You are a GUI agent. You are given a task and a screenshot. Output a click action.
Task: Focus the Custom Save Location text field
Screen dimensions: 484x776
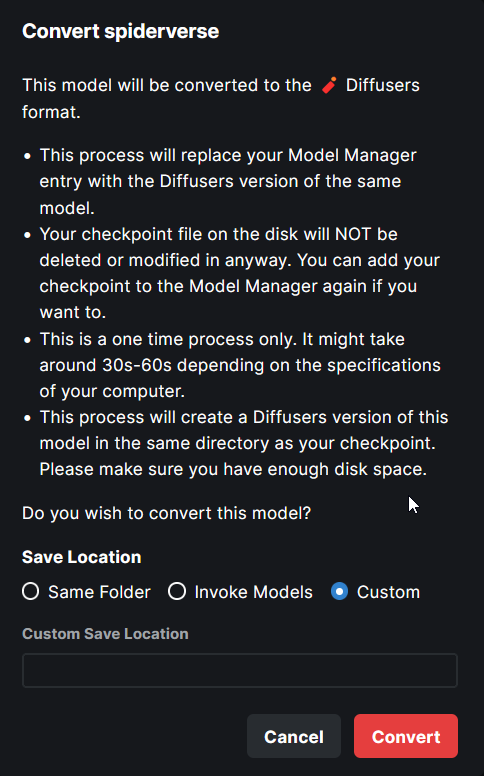[240, 671]
